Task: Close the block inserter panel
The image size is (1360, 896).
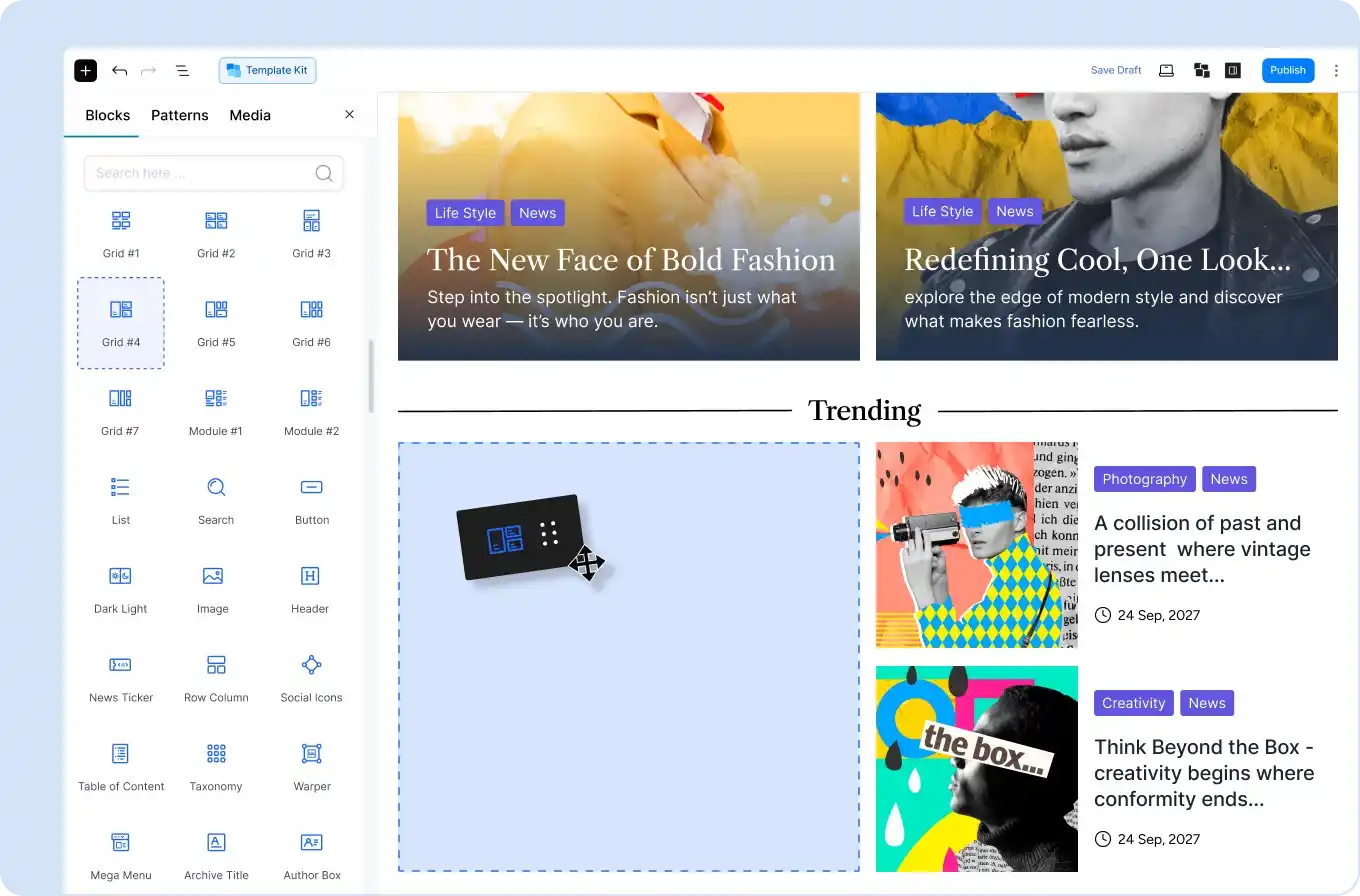Action: click(x=349, y=115)
